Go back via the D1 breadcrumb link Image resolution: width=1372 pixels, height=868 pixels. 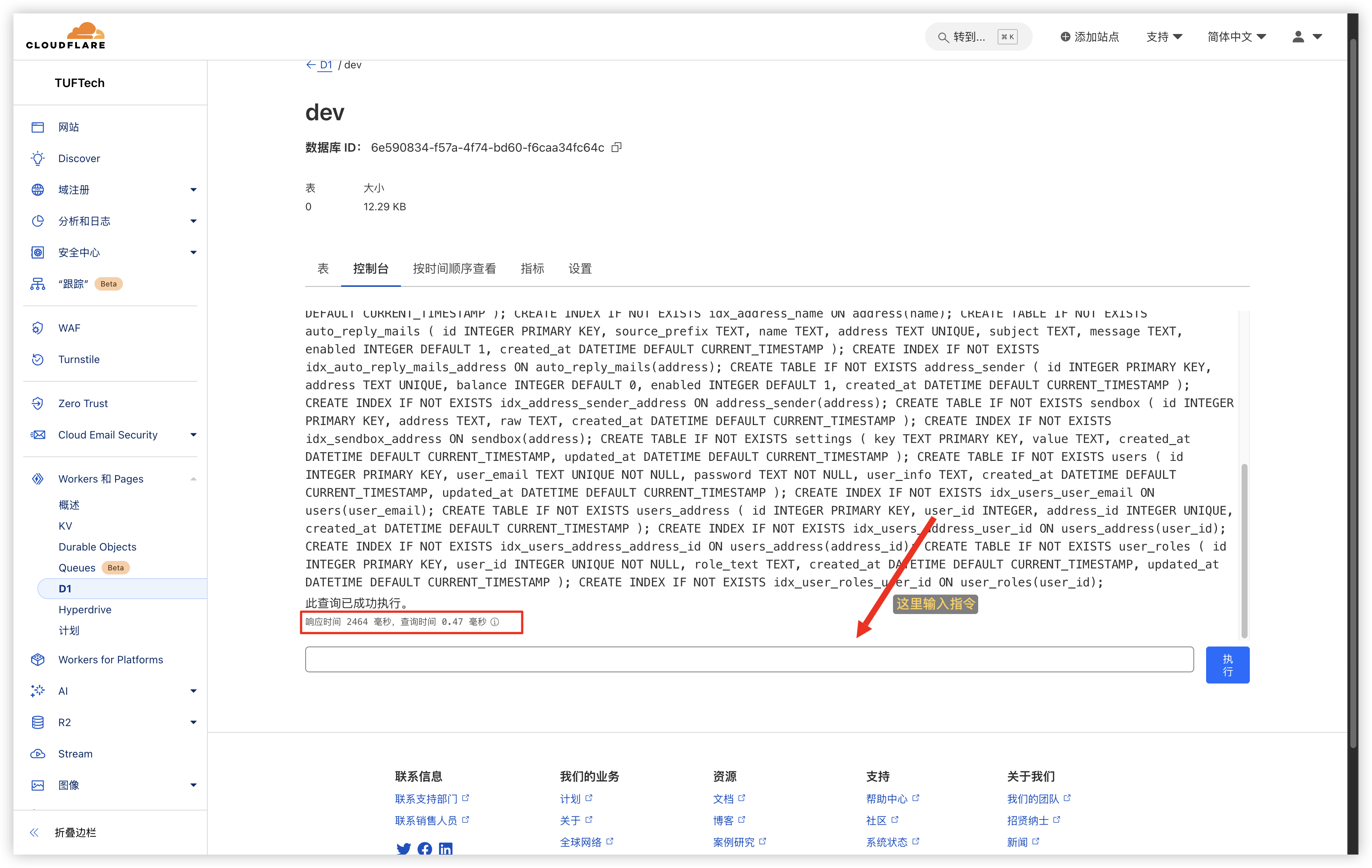(325, 65)
